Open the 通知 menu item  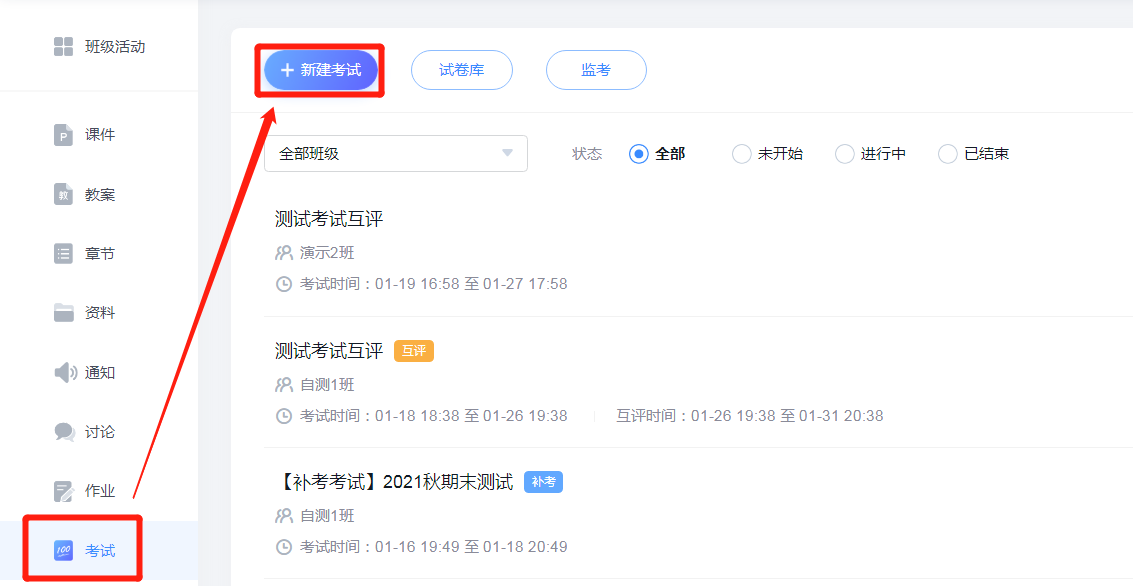(99, 373)
